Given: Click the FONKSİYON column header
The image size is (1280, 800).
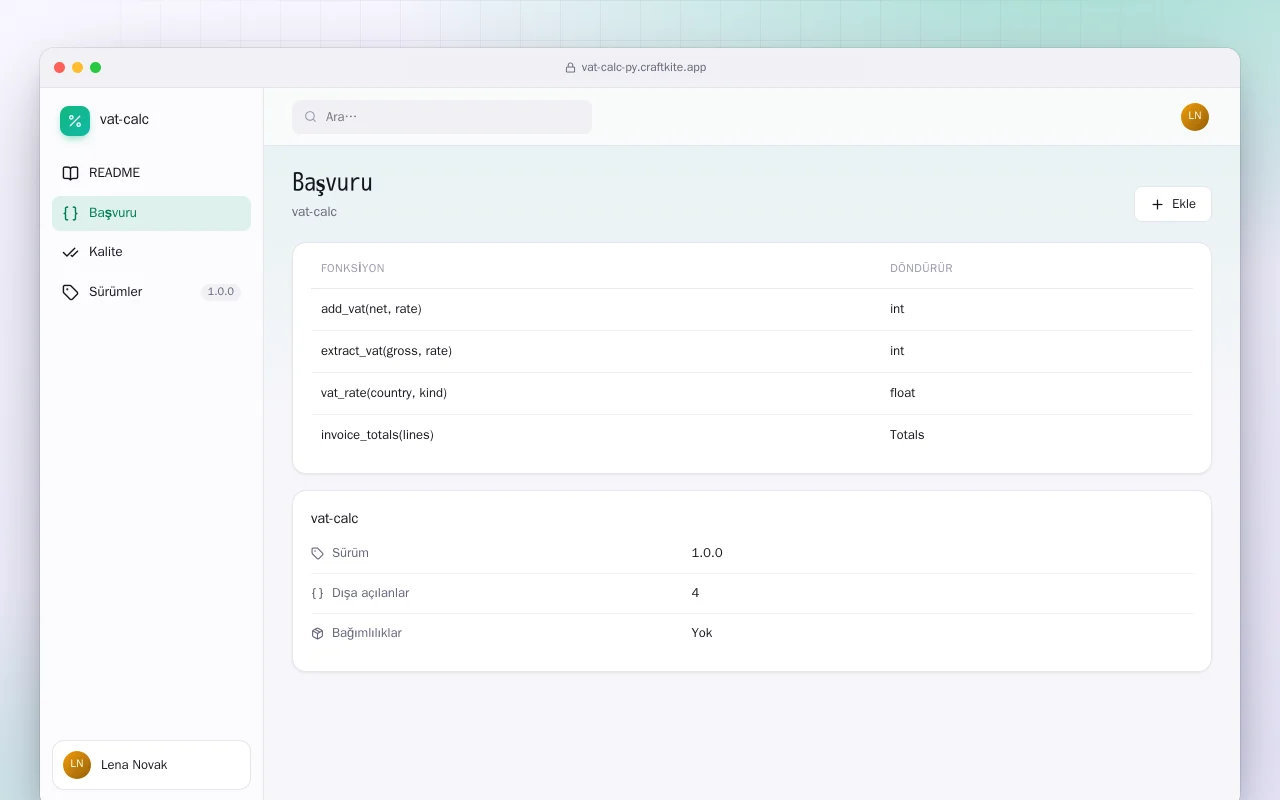Looking at the screenshot, I should click(353, 268).
